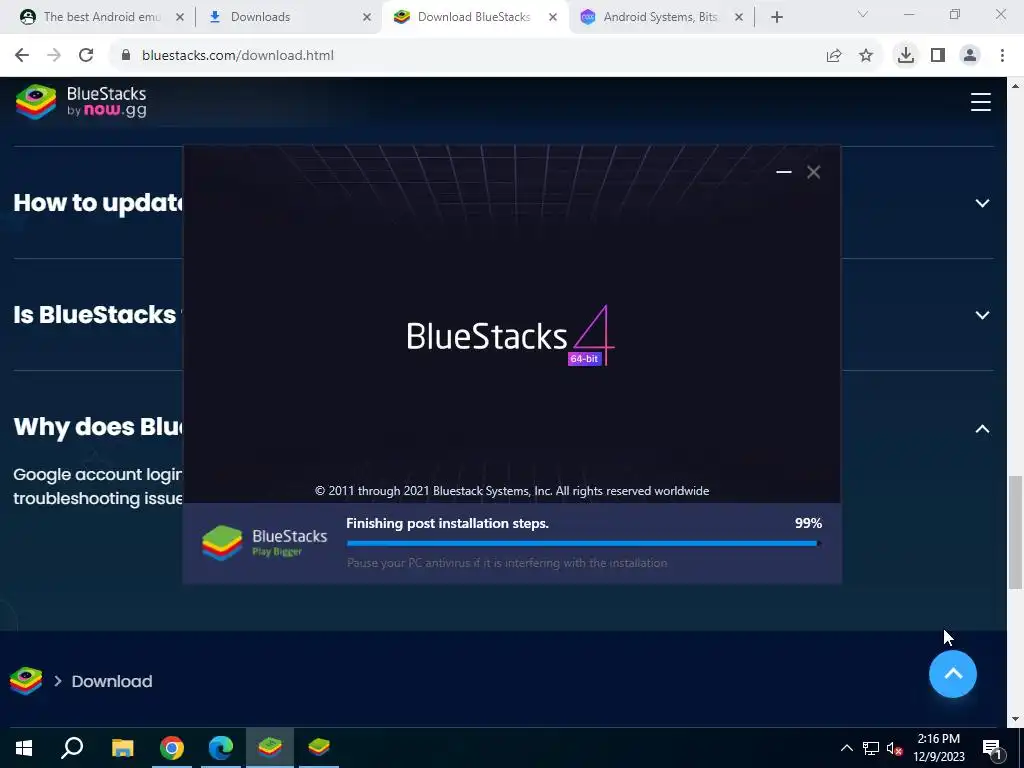The image size is (1024, 768).
Task: Open the hamburger menu on BlueStacks site
Action: point(980,102)
